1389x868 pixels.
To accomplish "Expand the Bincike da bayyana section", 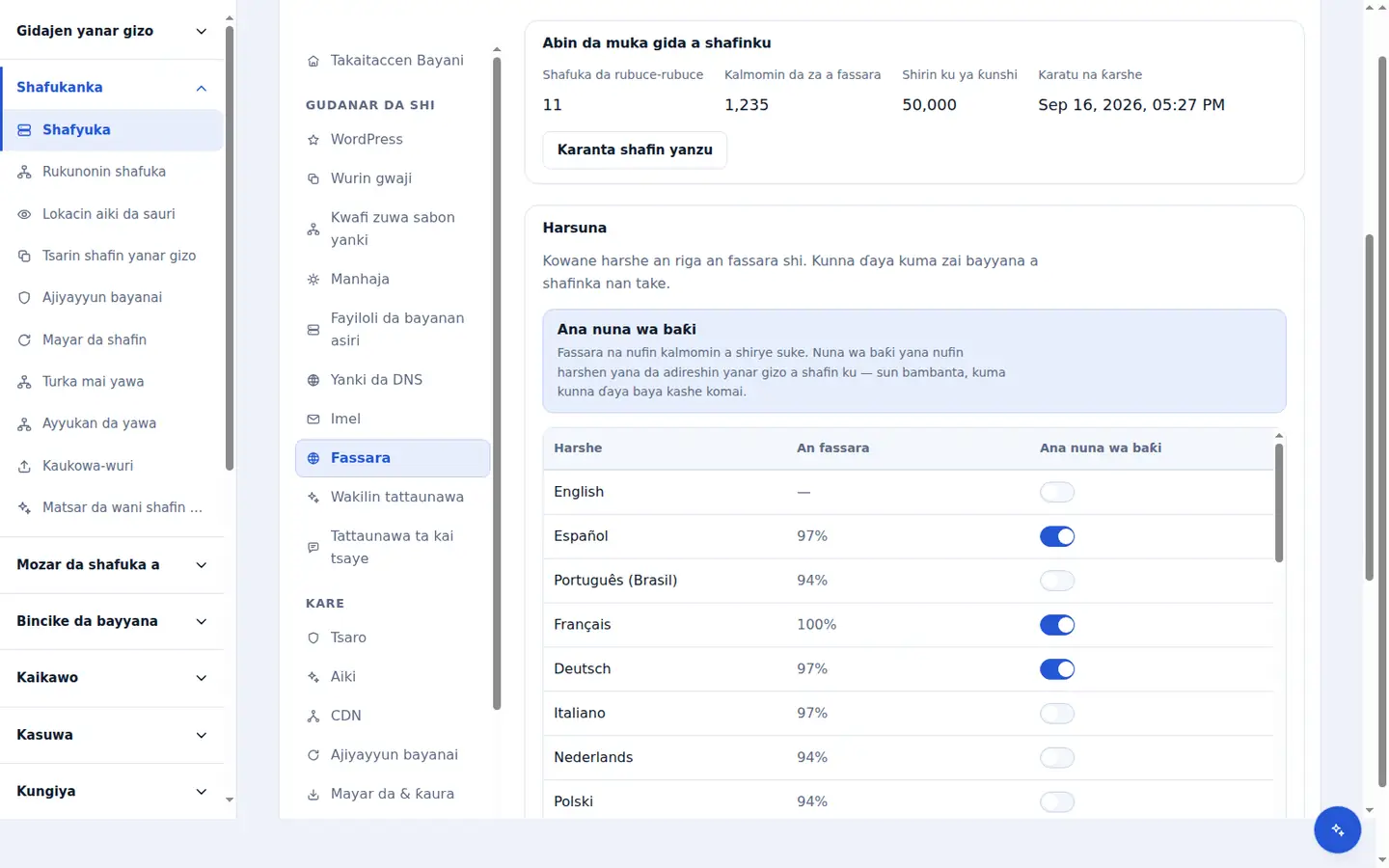I will pos(112,622).
